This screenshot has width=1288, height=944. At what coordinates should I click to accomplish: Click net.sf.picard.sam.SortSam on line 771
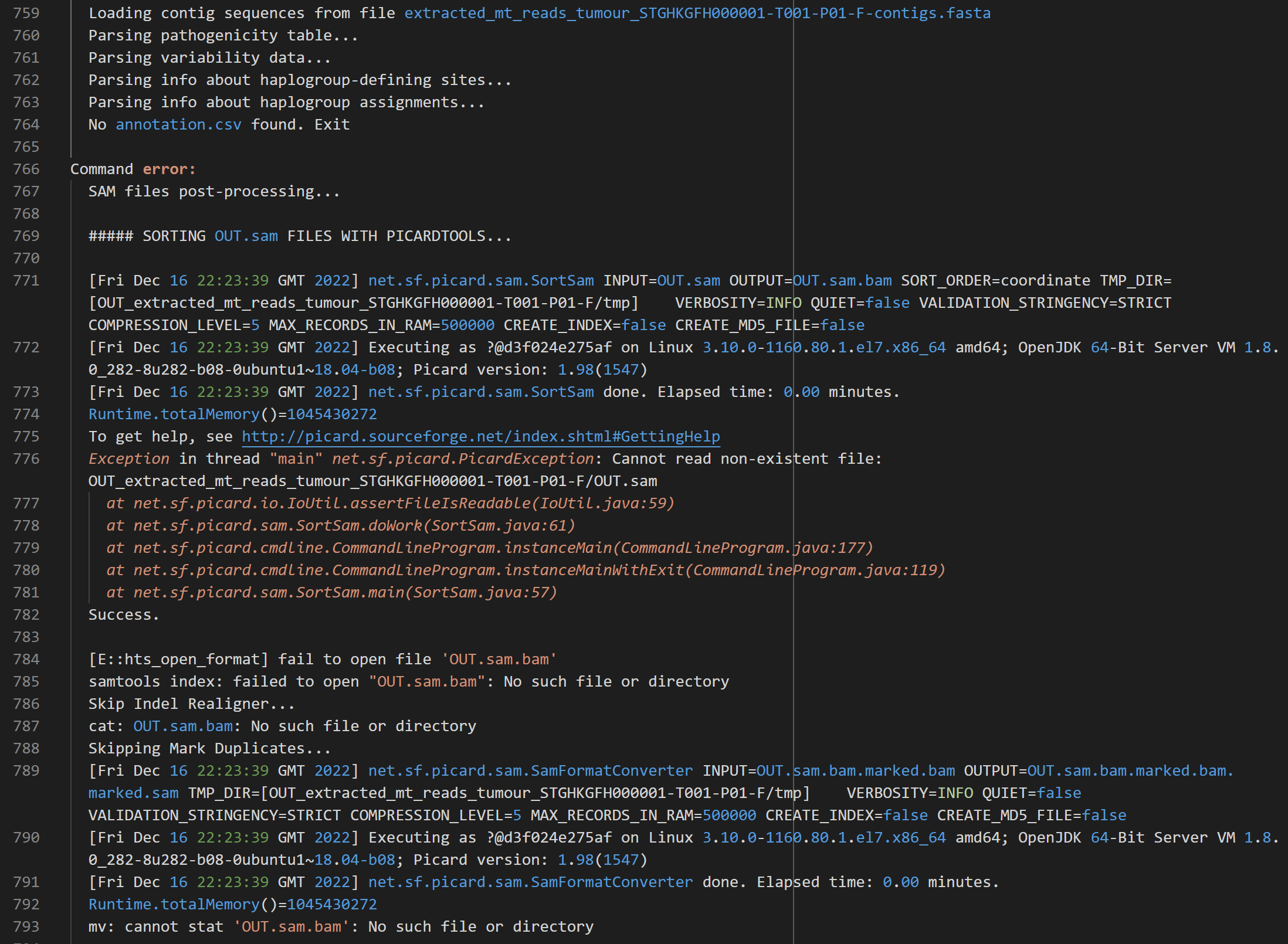(481, 280)
